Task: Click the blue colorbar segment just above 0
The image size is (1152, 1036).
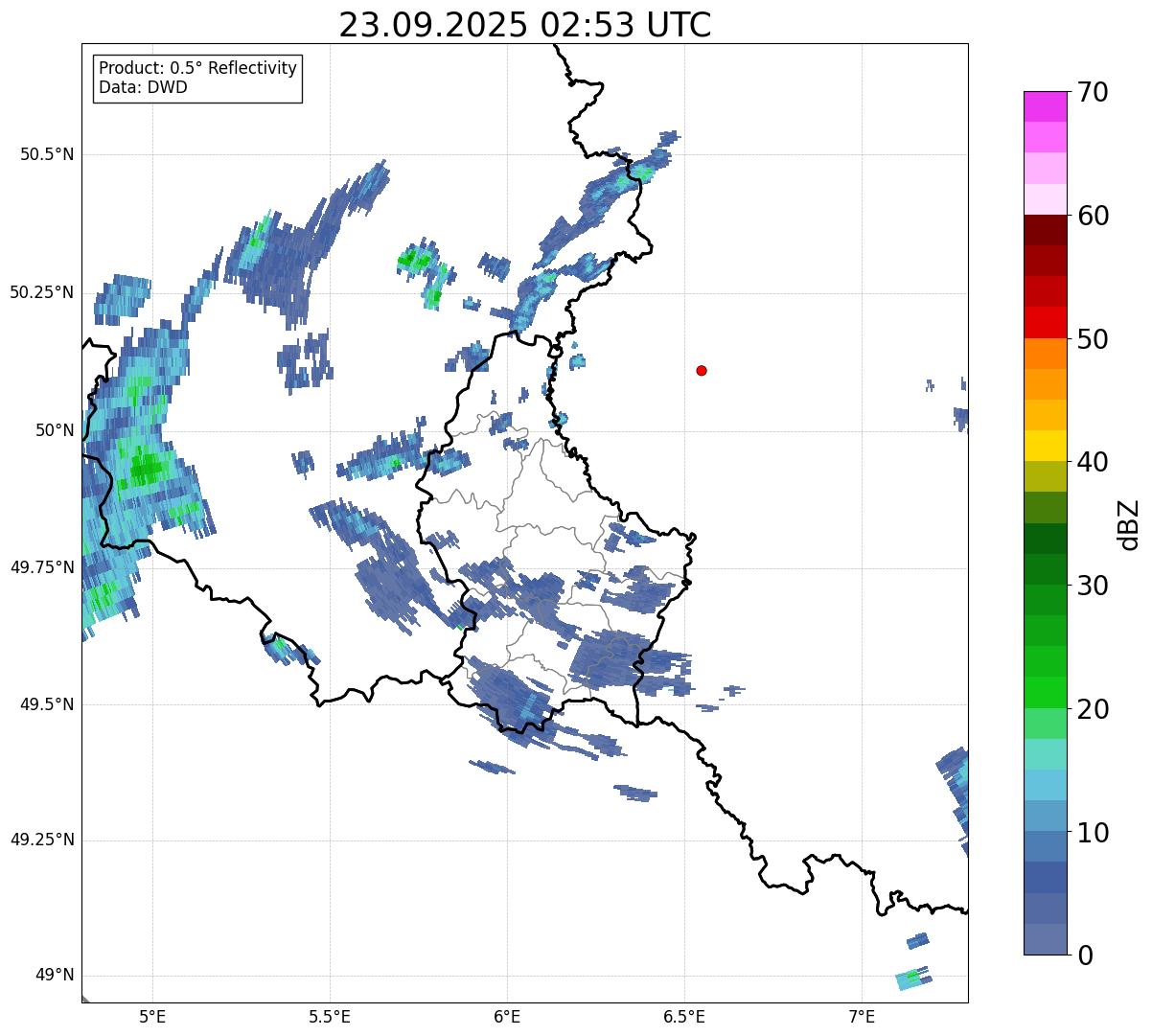Action: click(1045, 939)
